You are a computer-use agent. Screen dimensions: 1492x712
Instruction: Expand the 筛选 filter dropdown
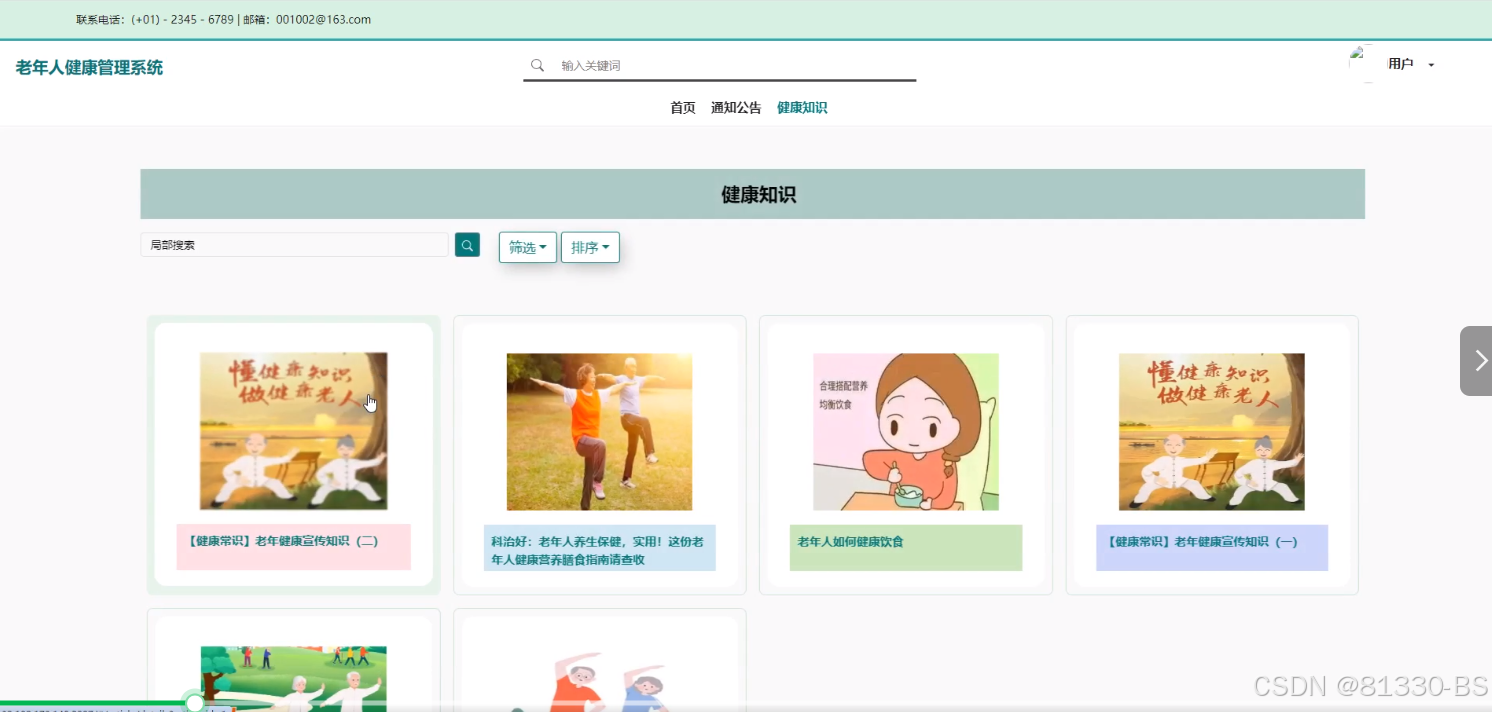point(528,247)
